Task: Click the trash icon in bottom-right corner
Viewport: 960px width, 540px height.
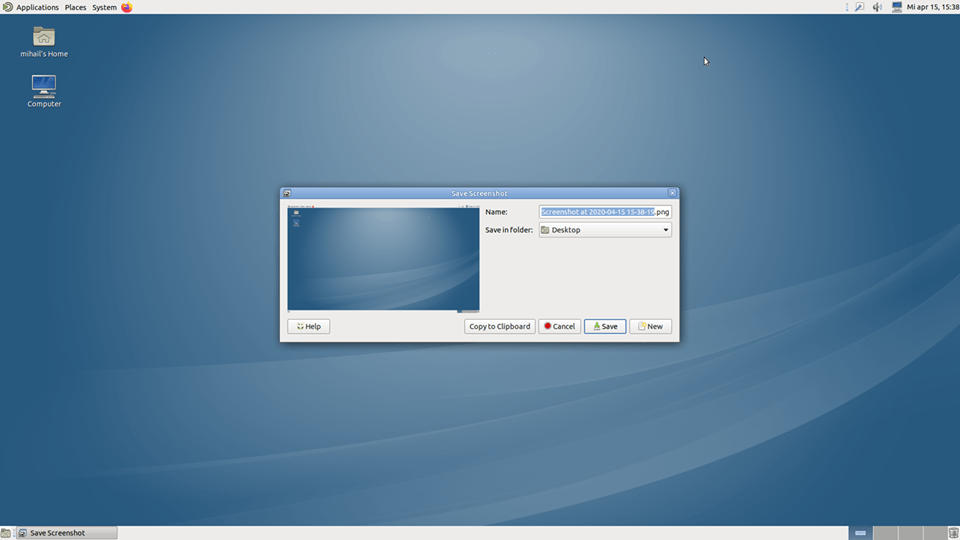Action: click(x=952, y=533)
